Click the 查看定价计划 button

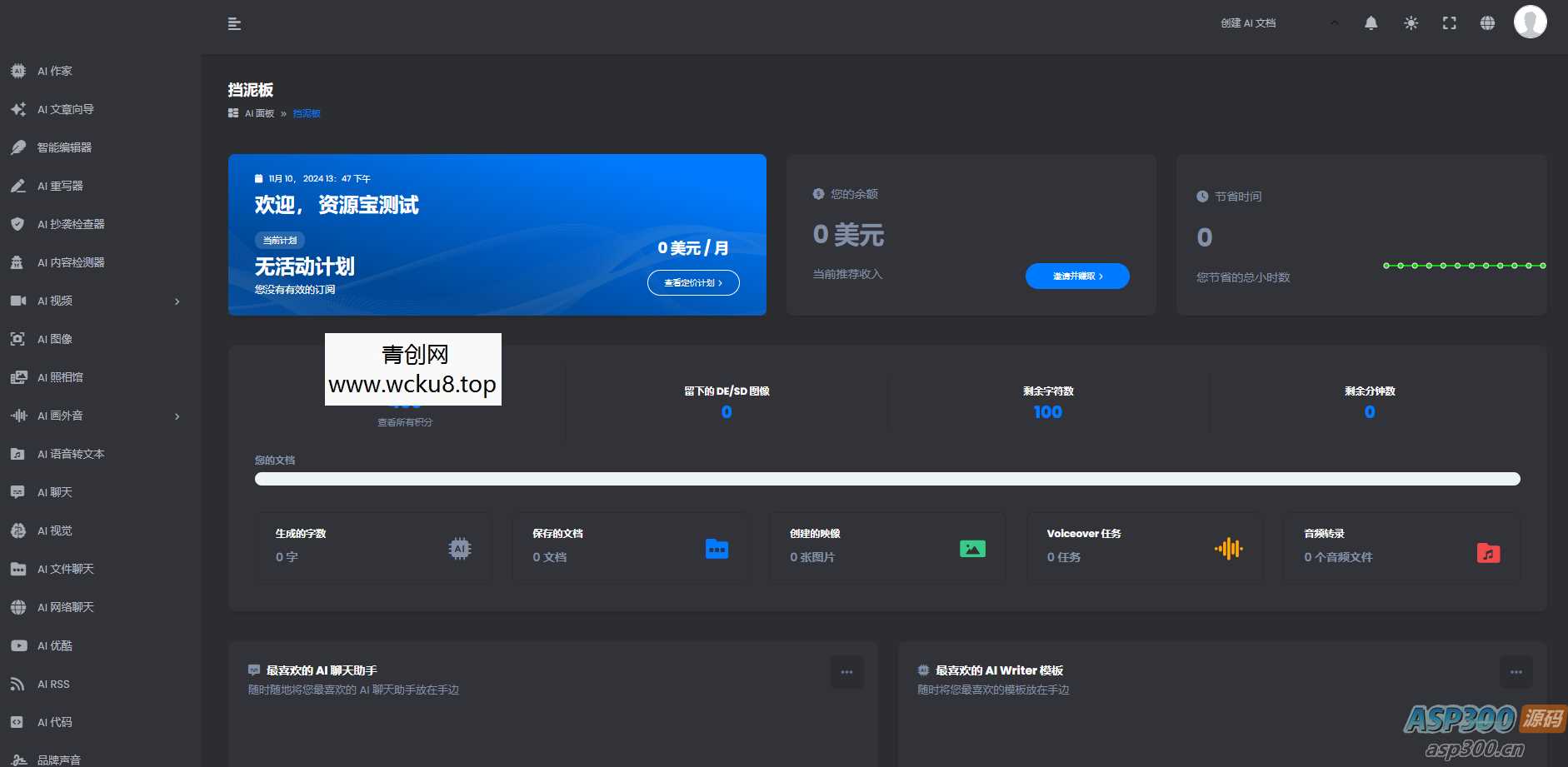pyautogui.click(x=693, y=283)
